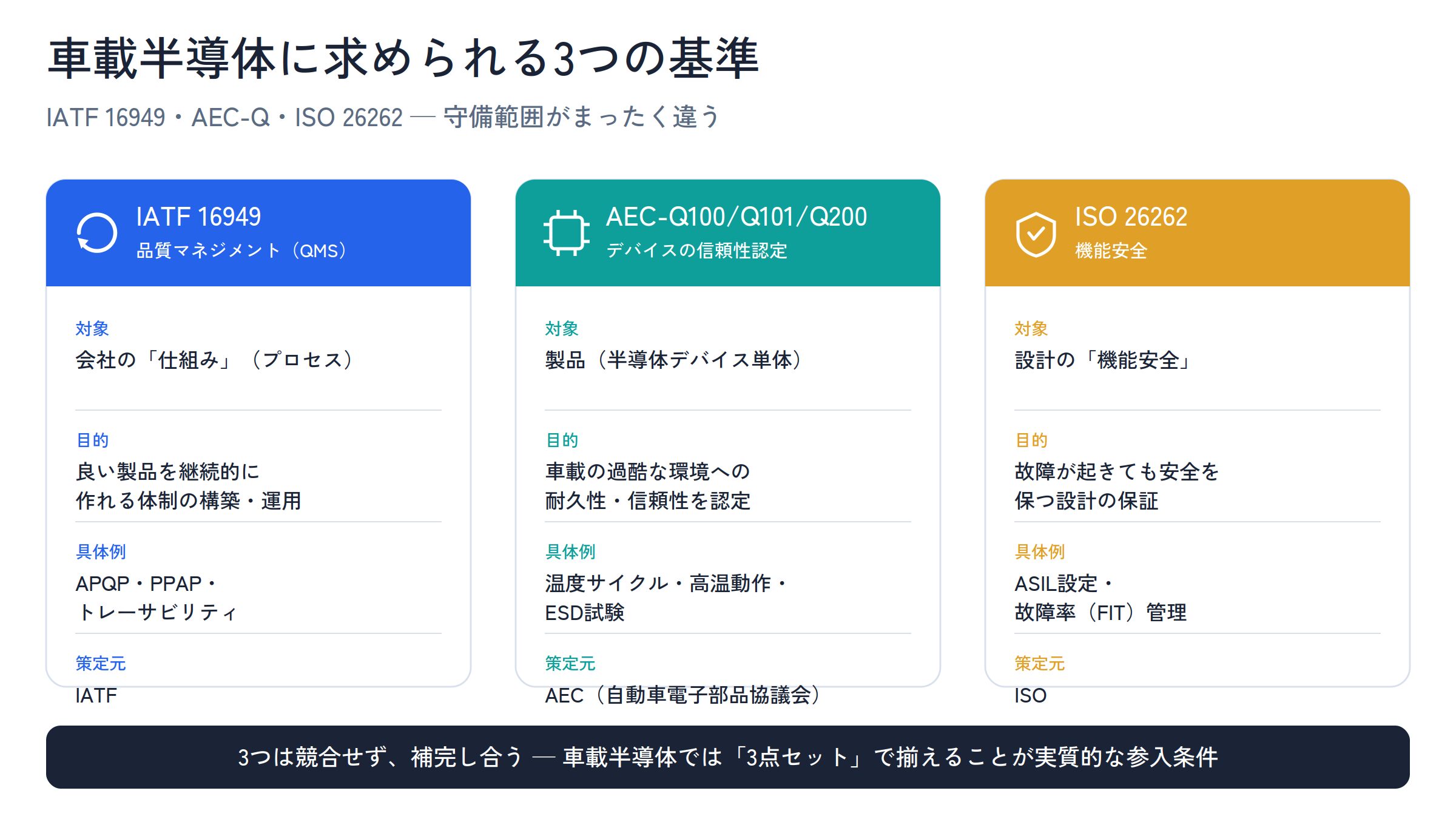Image resolution: width=1456 pixels, height=819 pixels.
Task: Click the circular refresh icon beside IATF 16949
Action: (97, 233)
